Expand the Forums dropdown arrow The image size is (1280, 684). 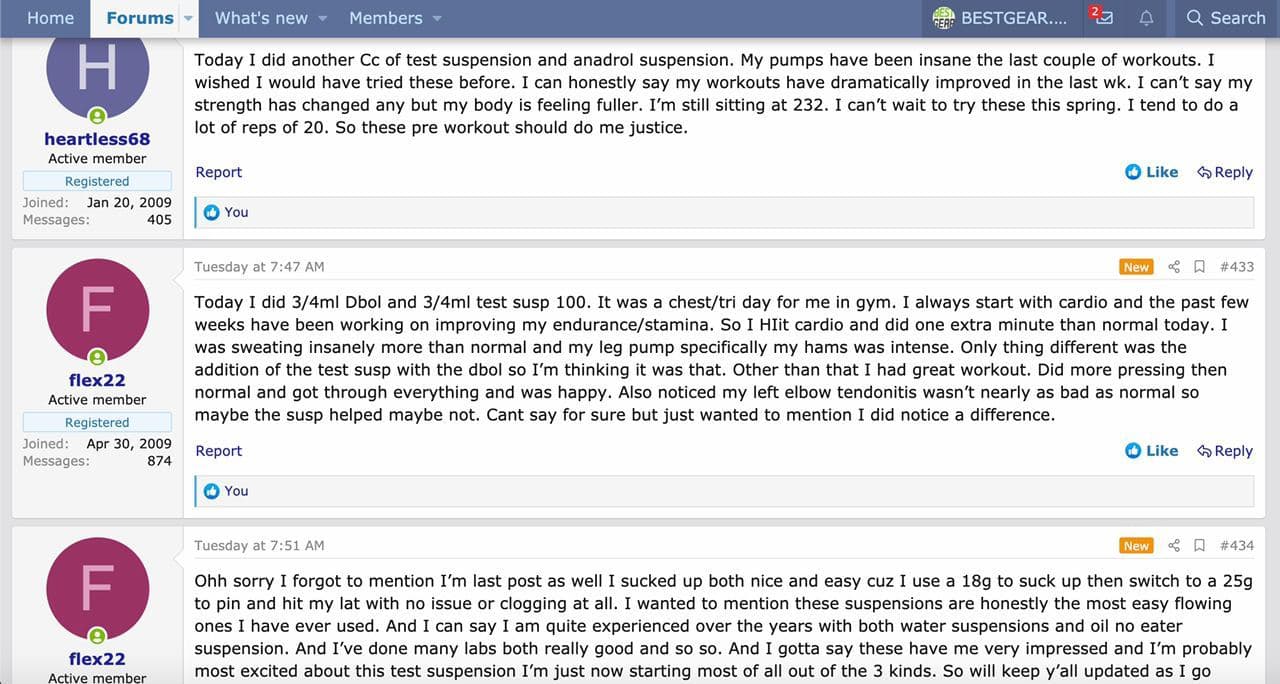[188, 18]
